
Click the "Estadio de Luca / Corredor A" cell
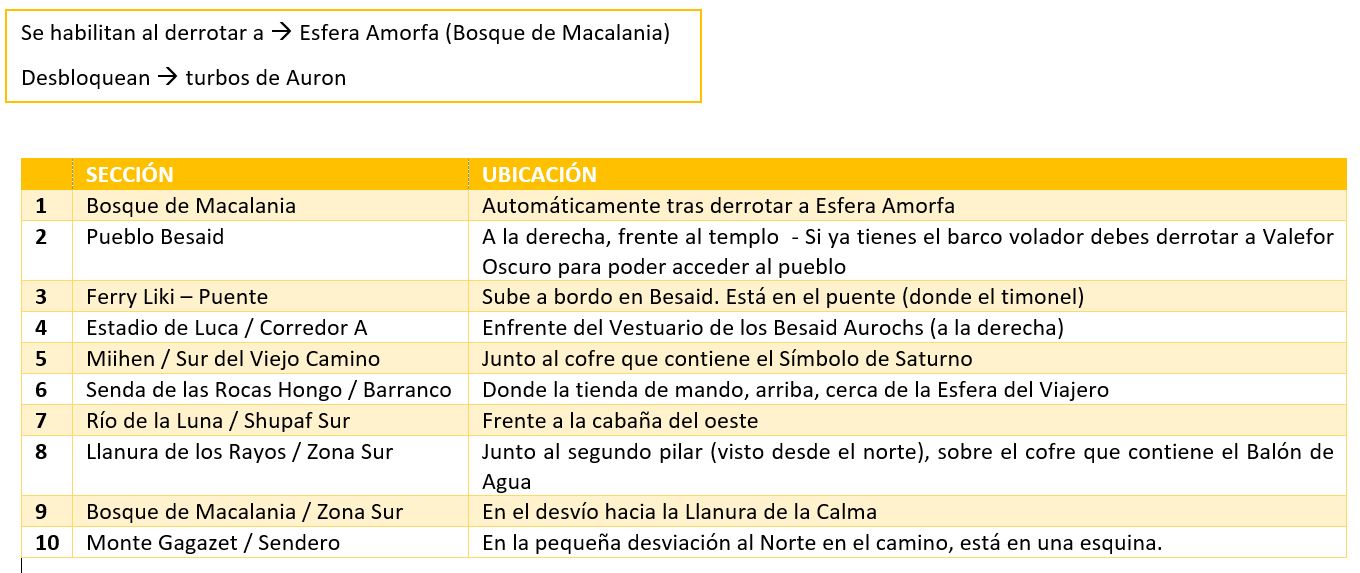point(227,327)
